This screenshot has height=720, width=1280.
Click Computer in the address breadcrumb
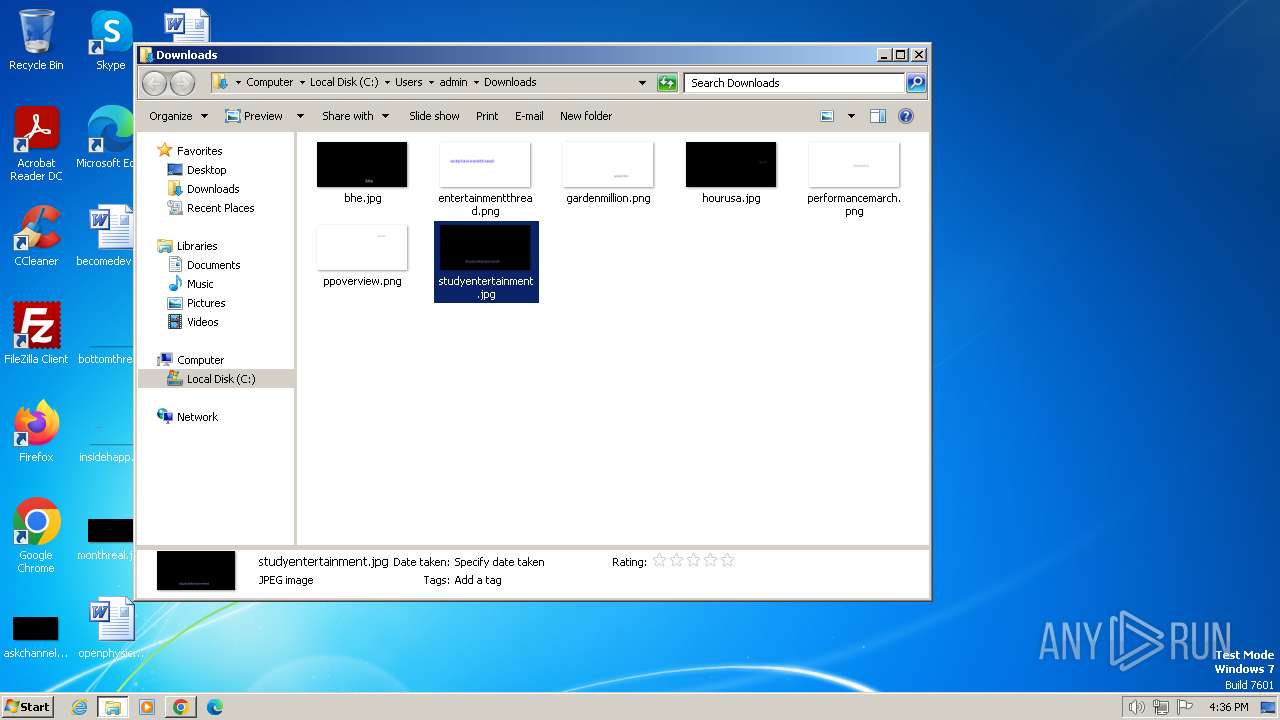(269, 83)
